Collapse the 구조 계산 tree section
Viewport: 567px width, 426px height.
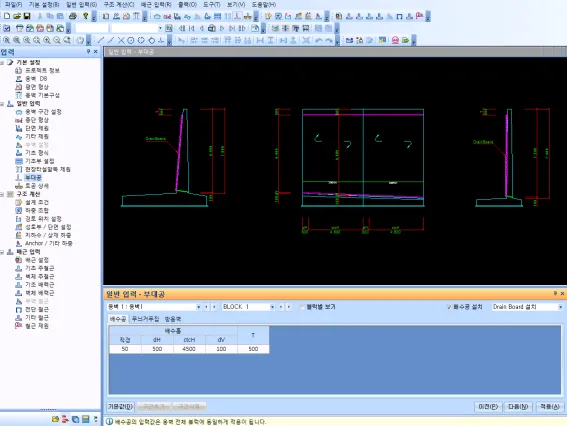pyautogui.click(x=2, y=194)
